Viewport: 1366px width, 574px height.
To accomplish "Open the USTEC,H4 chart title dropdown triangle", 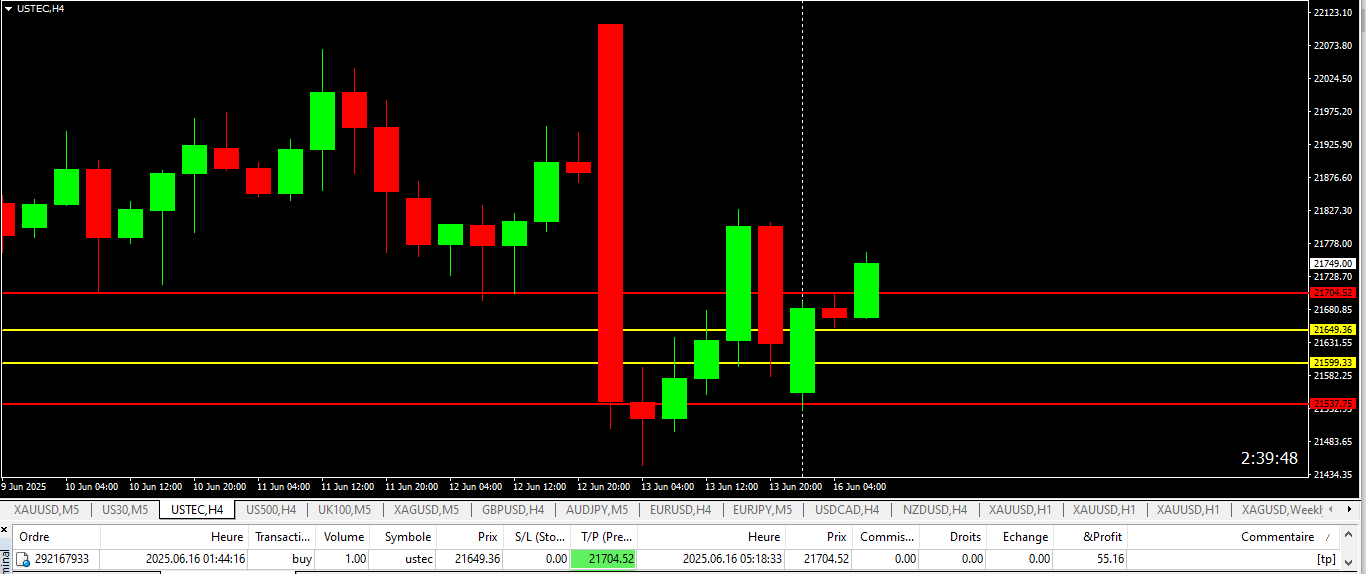I will coord(9,8).
